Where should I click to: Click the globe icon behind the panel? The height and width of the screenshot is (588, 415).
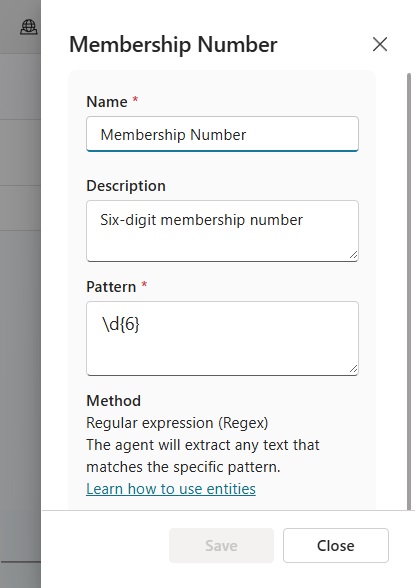[28, 27]
